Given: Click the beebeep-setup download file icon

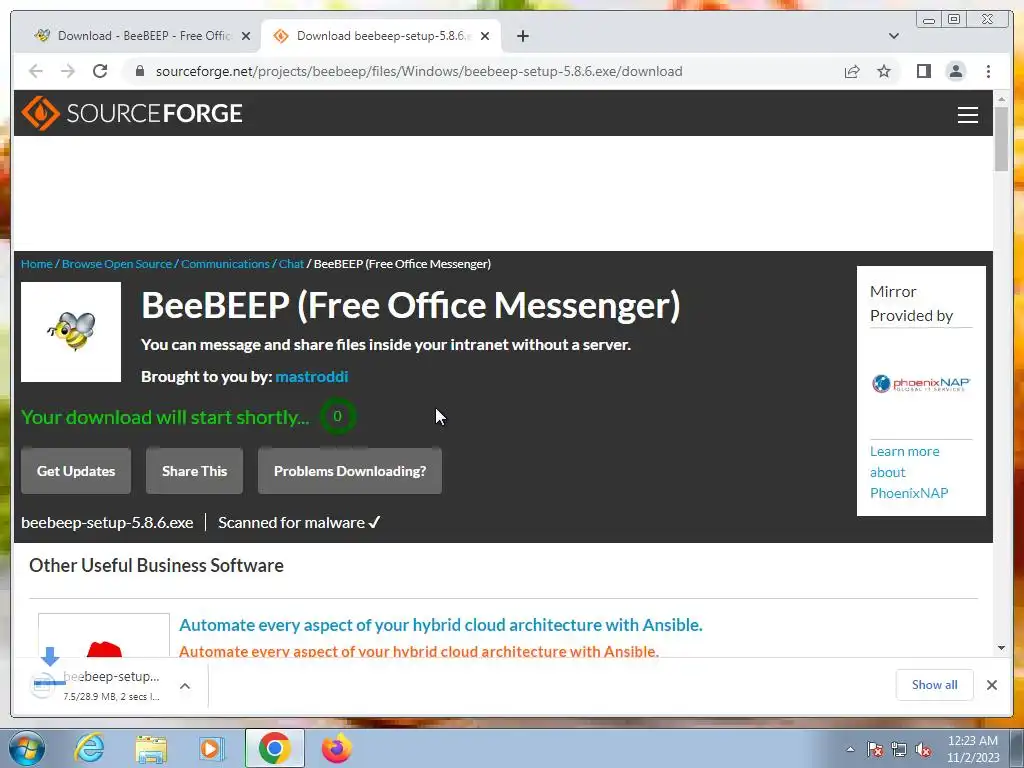Looking at the screenshot, I should (x=43, y=684).
